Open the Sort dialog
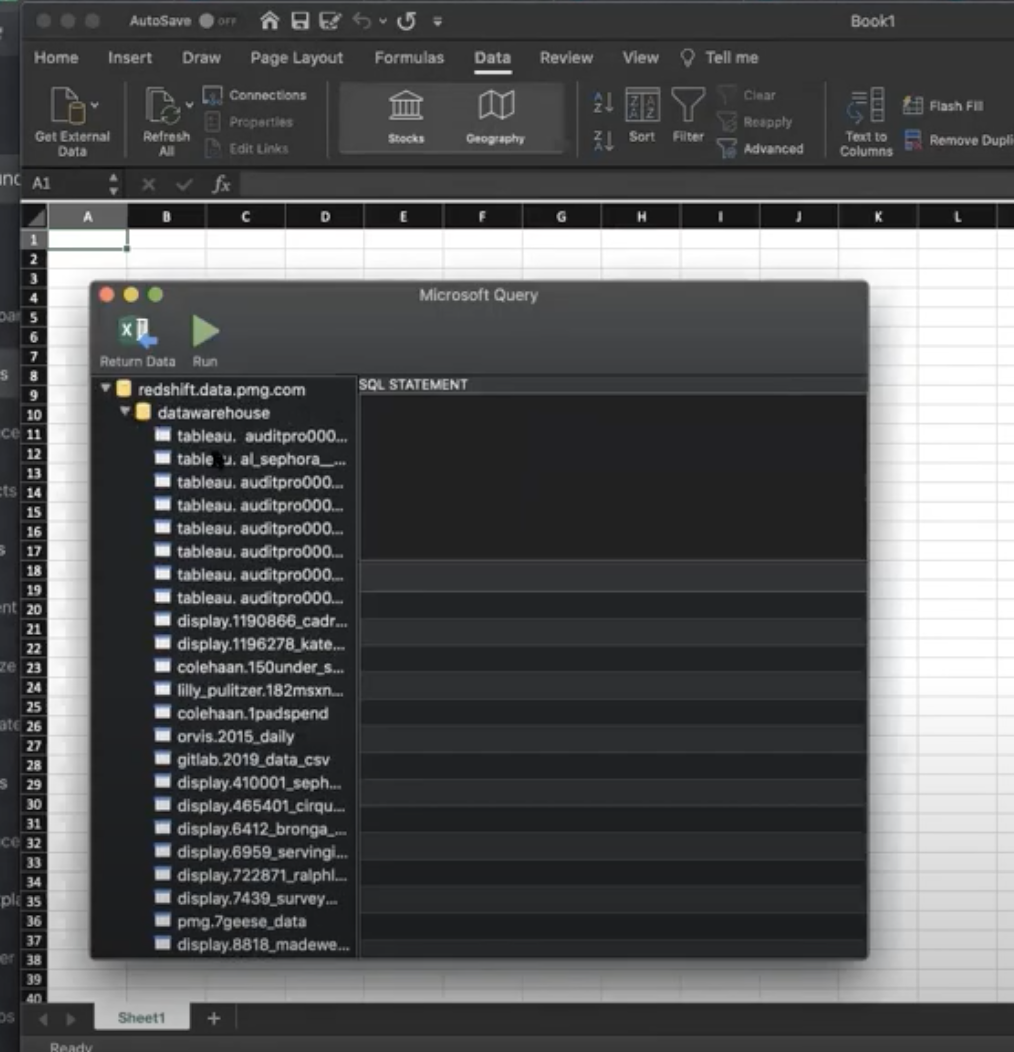1014x1052 pixels. pos(642,115)
